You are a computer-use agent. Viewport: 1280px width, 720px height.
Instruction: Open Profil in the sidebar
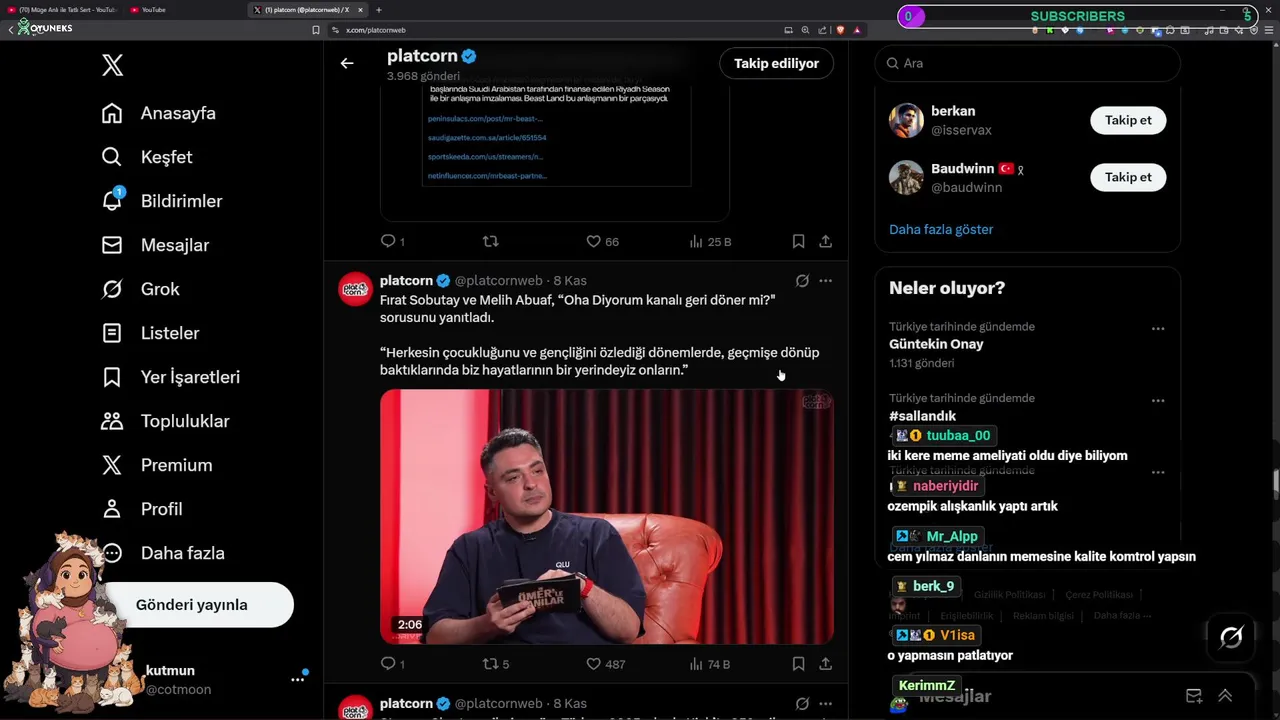coord(142,509)
